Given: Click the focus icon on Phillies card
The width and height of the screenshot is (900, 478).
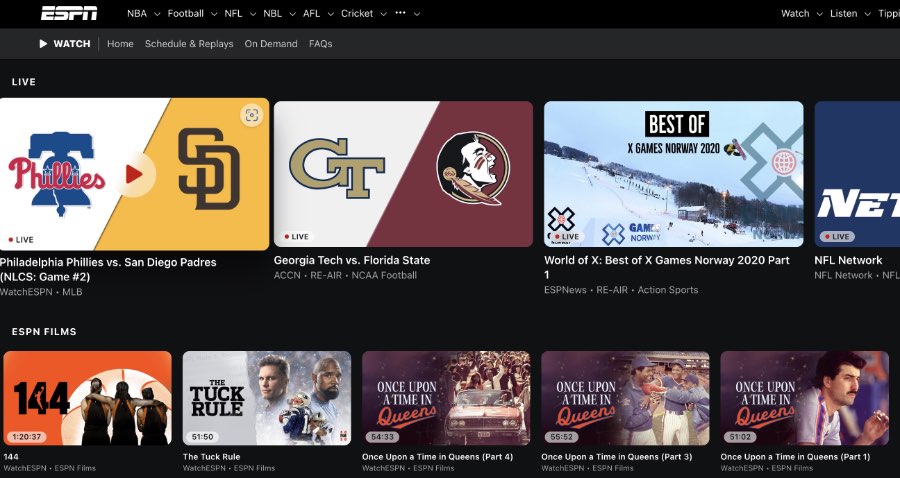Looking at the screenshot, I should [x=251, y=115].
